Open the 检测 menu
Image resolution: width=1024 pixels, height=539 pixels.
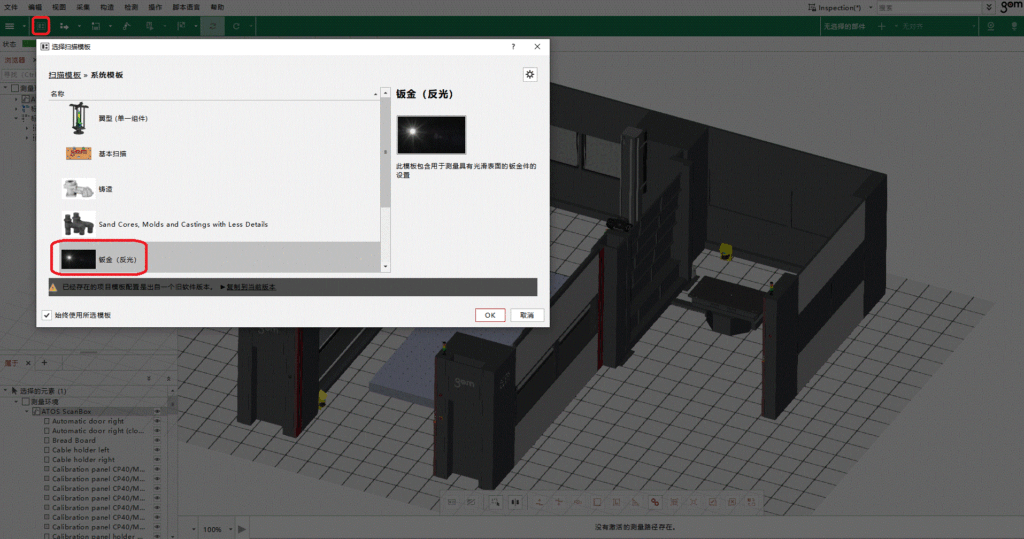pos(131,7)
